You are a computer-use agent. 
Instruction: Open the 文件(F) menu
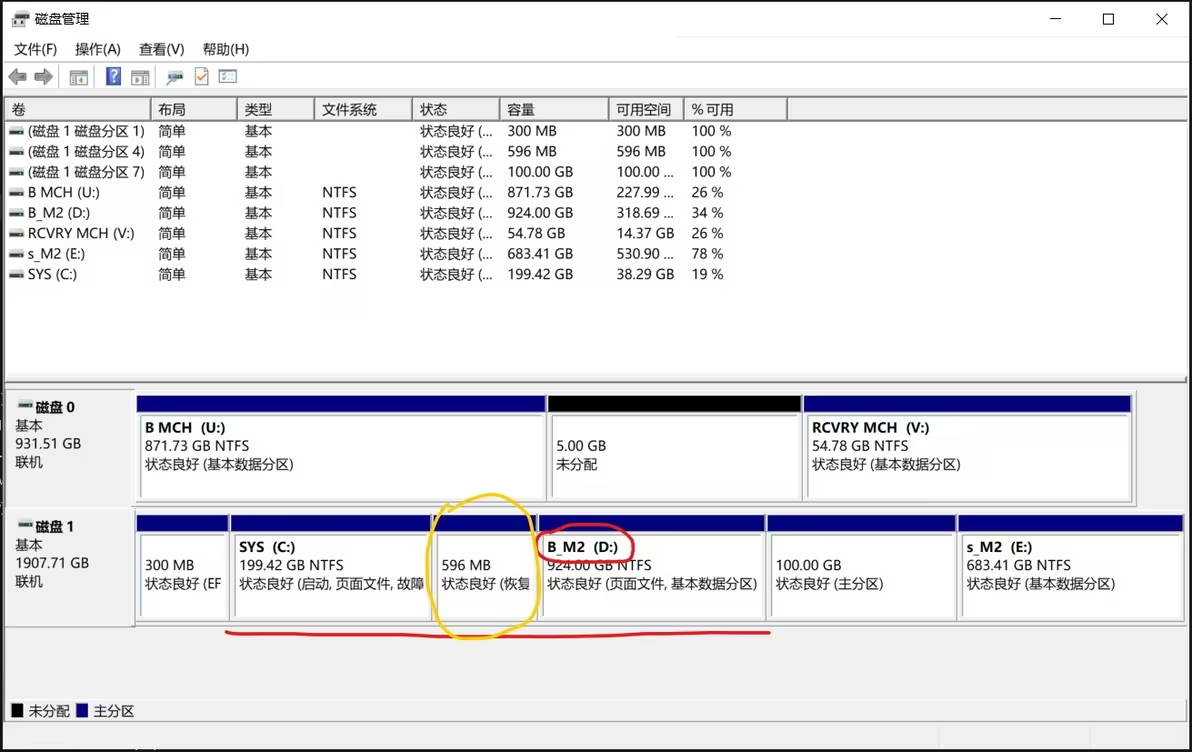point(35,48)
